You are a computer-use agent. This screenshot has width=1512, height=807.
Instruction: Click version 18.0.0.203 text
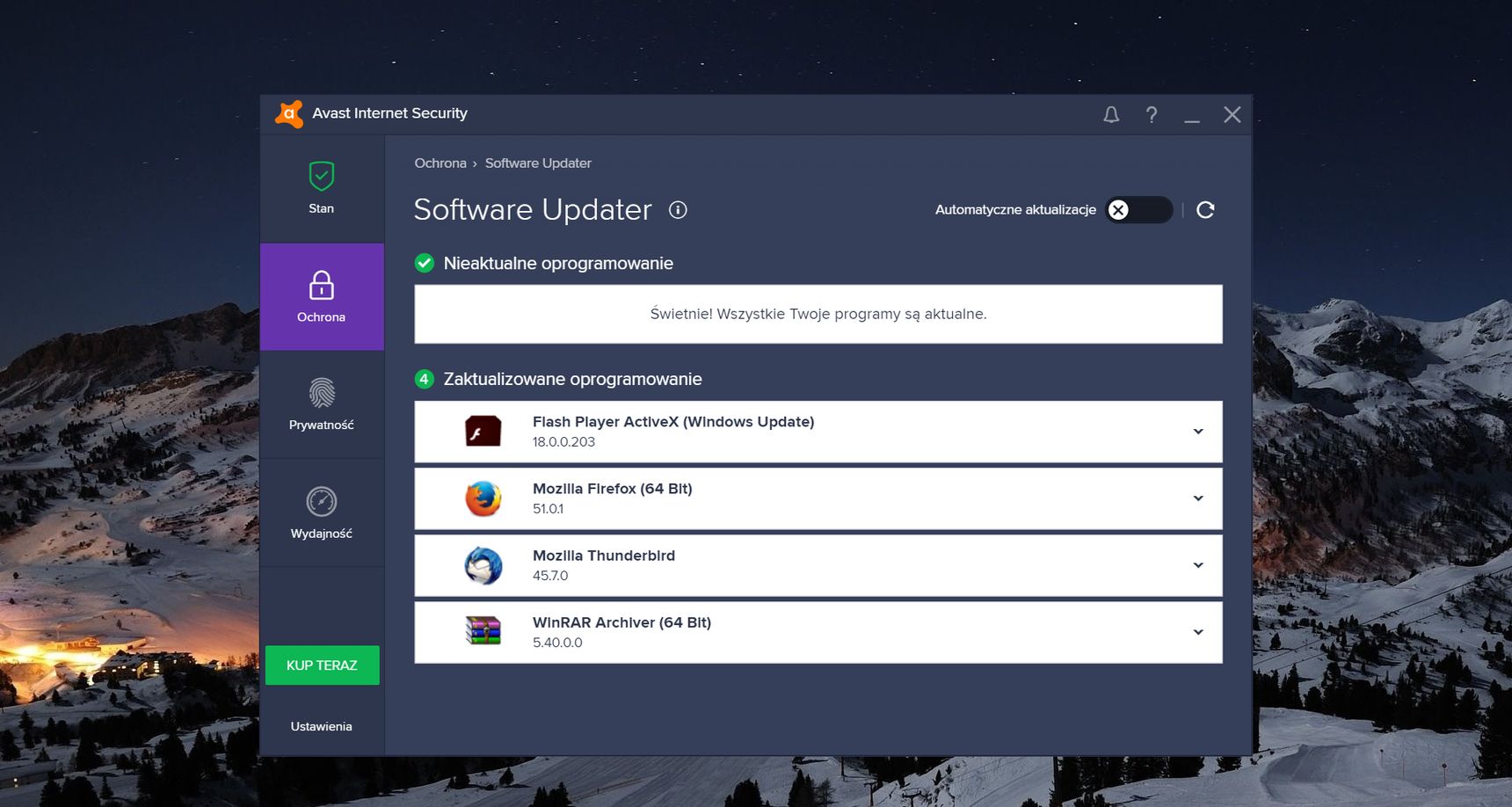563,442
